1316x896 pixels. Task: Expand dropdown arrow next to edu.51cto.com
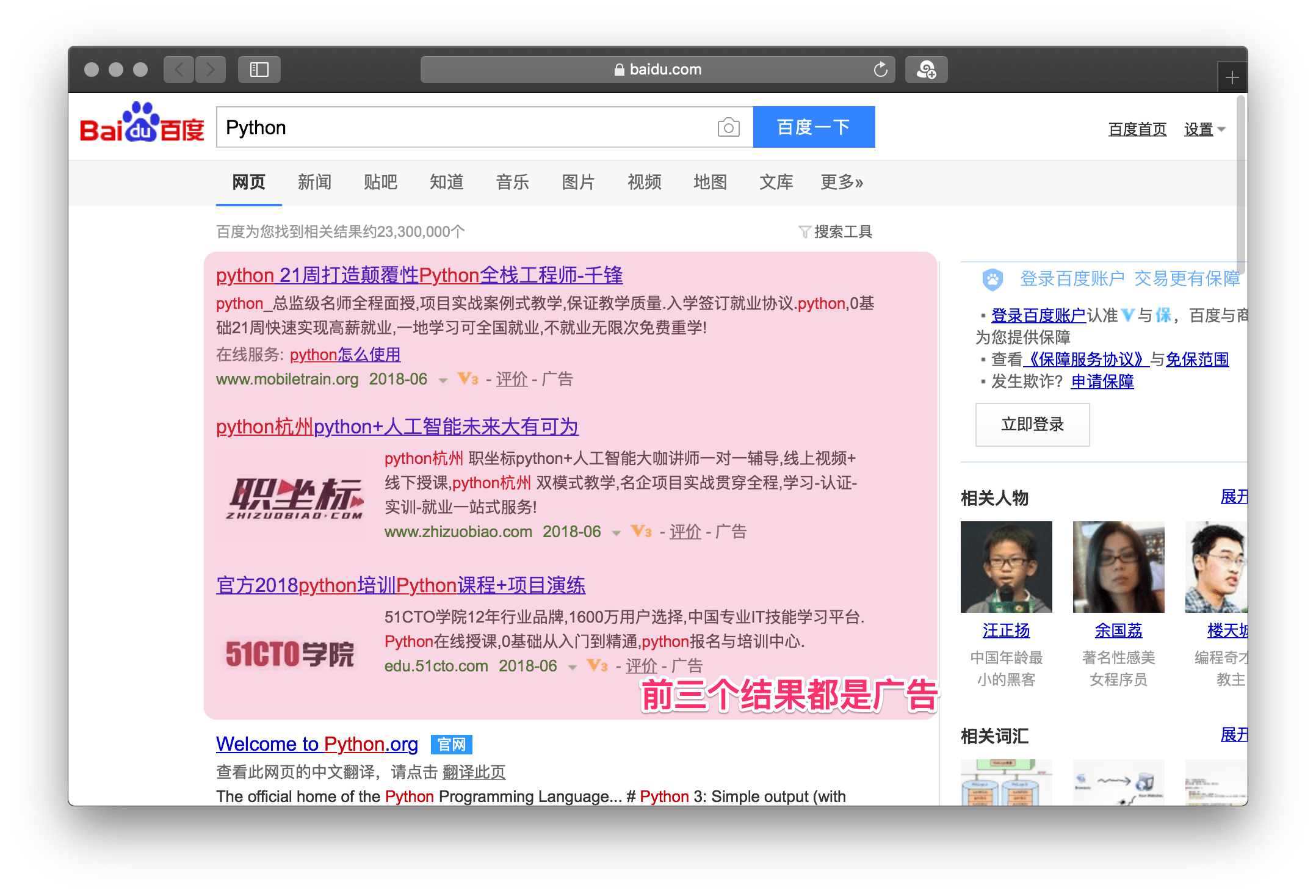(573, 667)
